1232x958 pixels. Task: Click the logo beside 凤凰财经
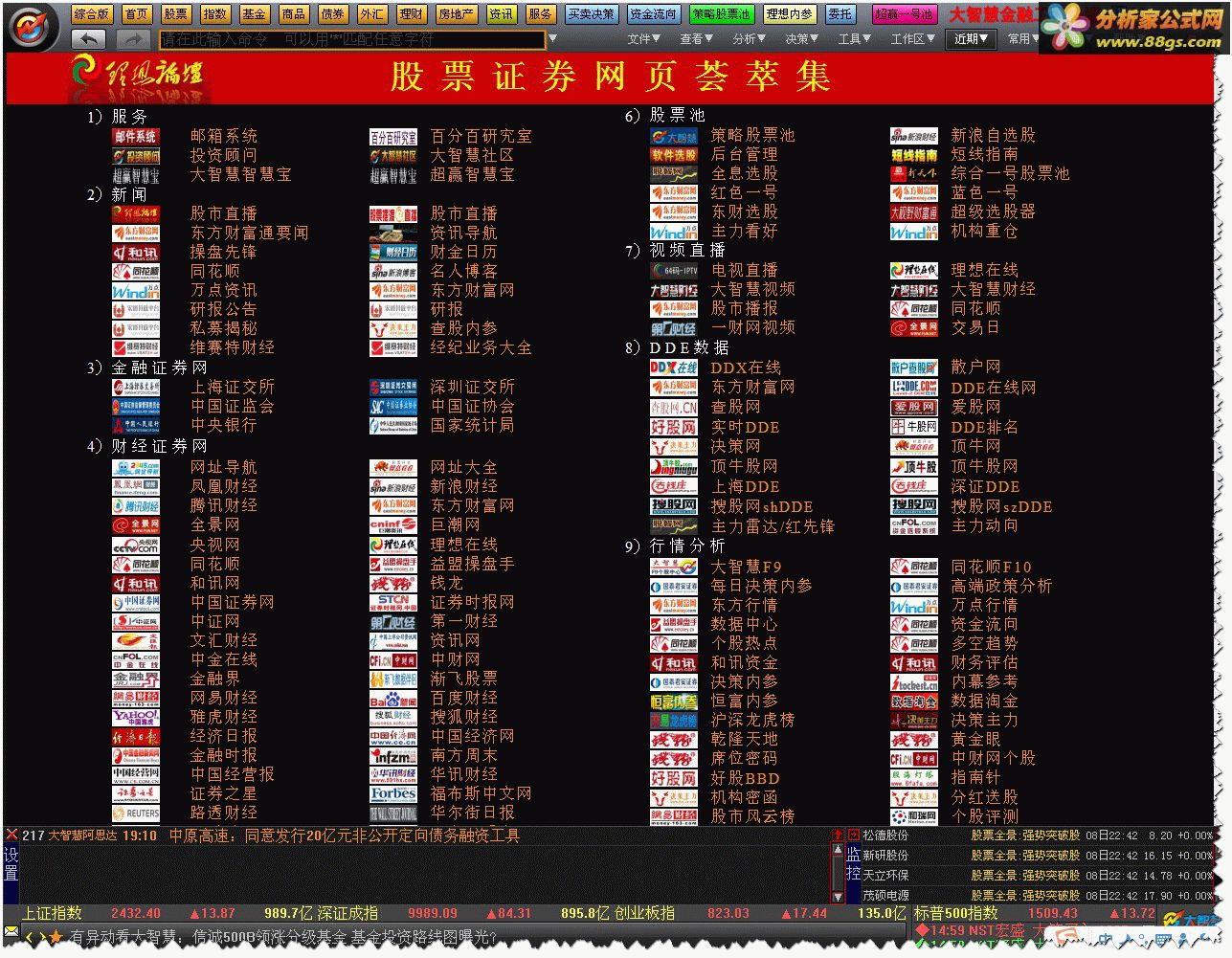click(x=136, y=487)
